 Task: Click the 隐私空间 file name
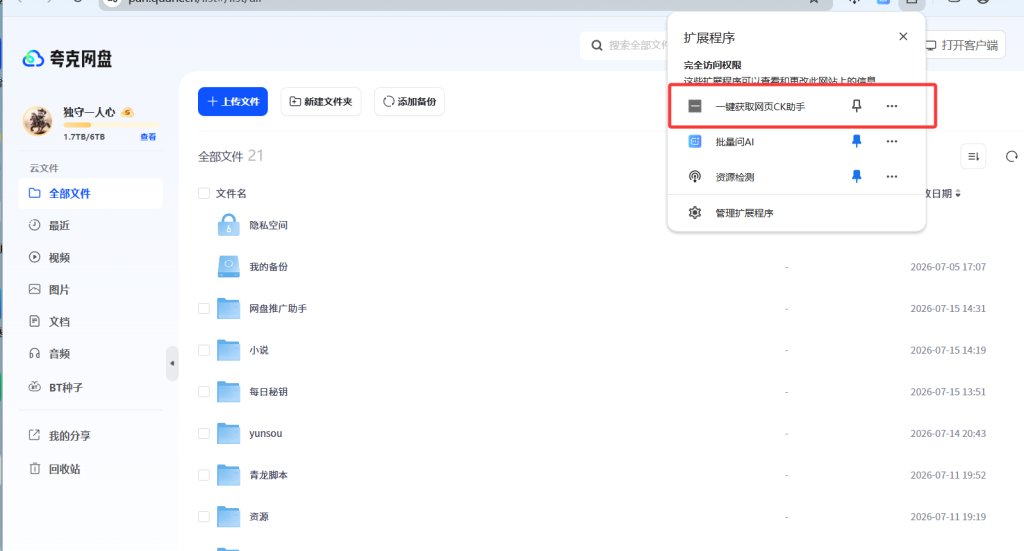[268, 225]
